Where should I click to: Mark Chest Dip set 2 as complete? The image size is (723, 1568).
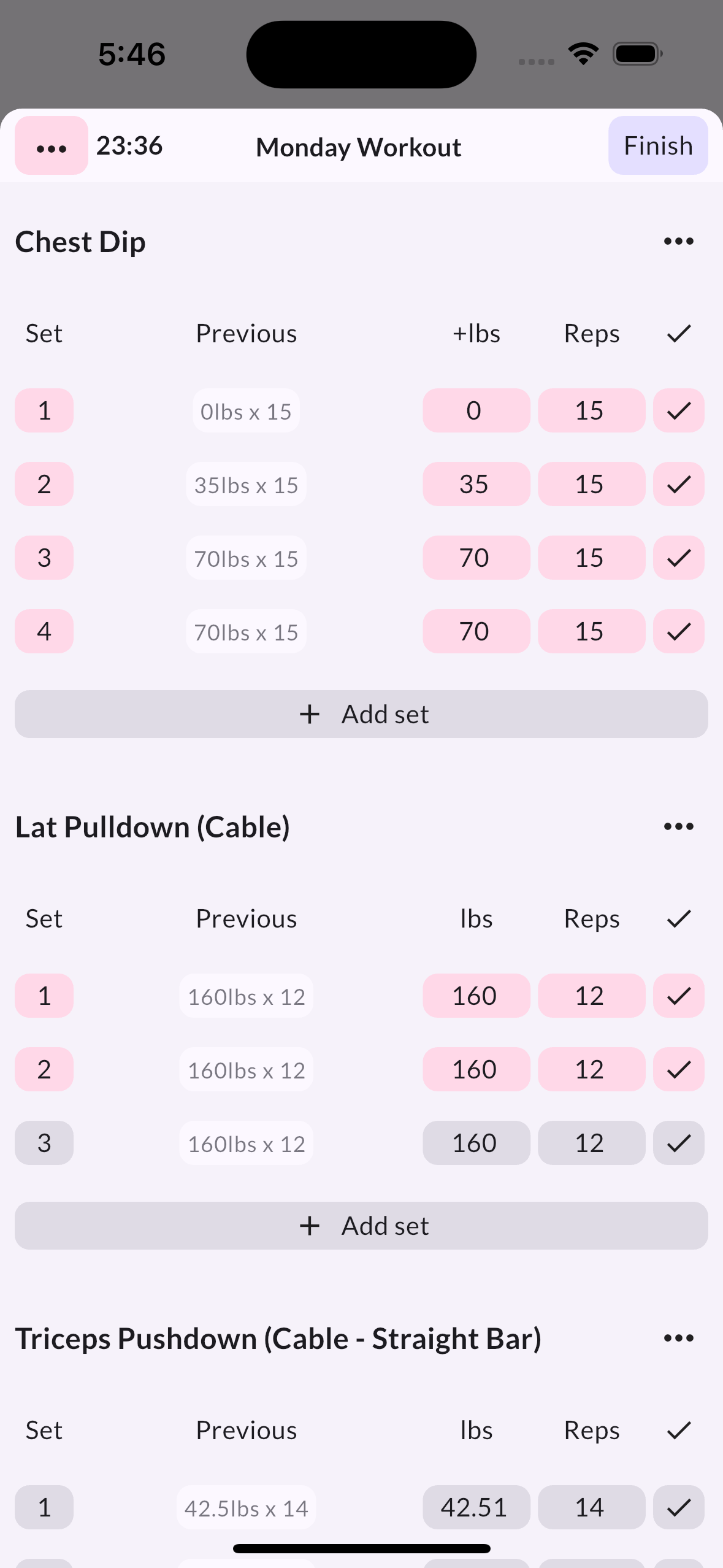(678, 484)
